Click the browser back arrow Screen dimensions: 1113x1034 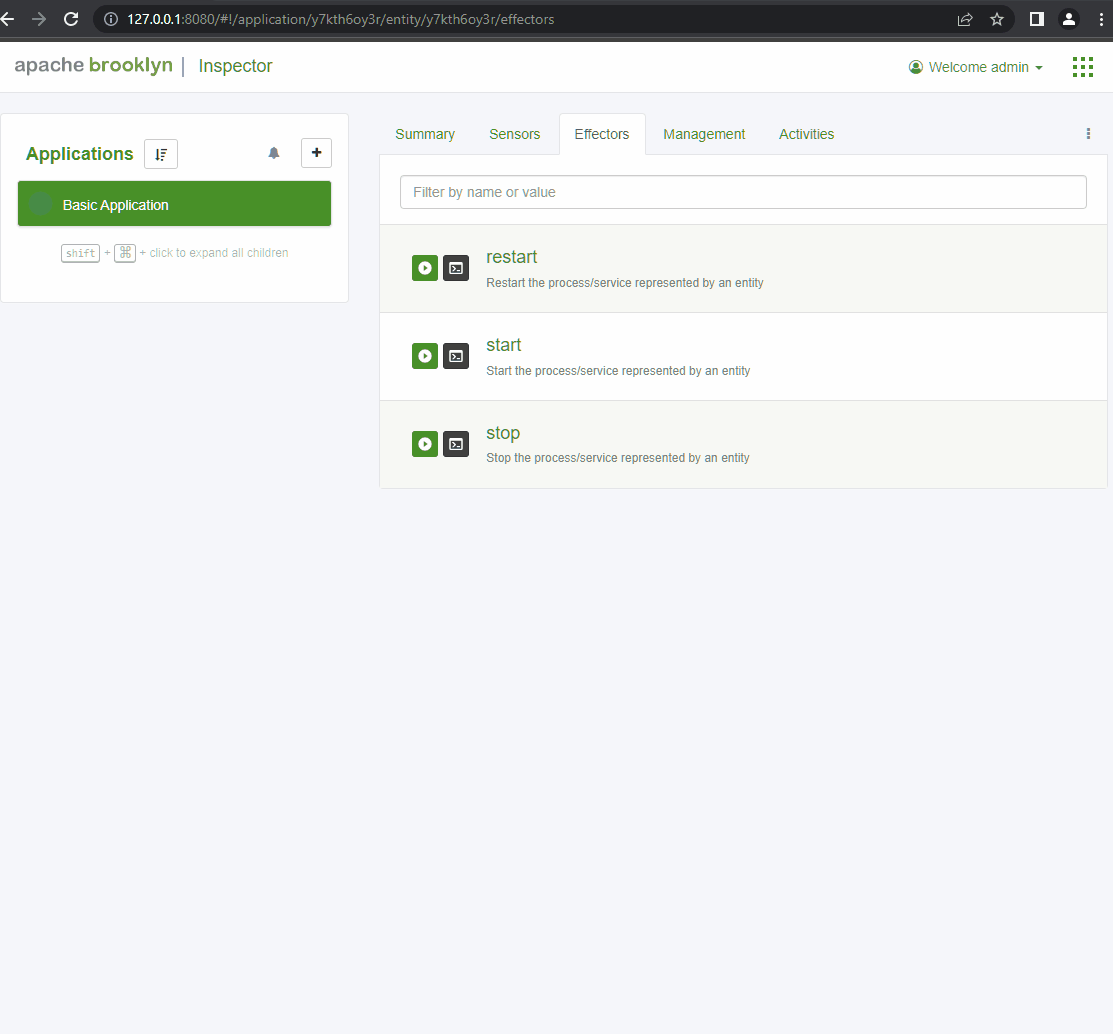tap(8, 19)
